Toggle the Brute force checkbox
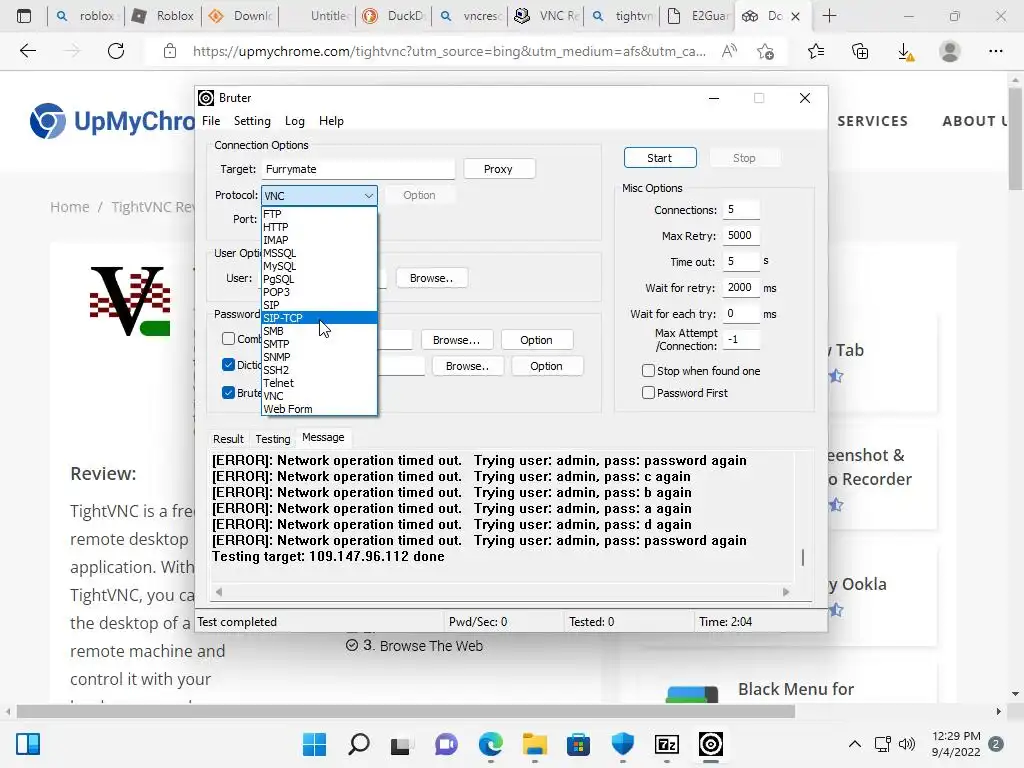This screenshot has width=1024, height=768. [x=228, y=392]
